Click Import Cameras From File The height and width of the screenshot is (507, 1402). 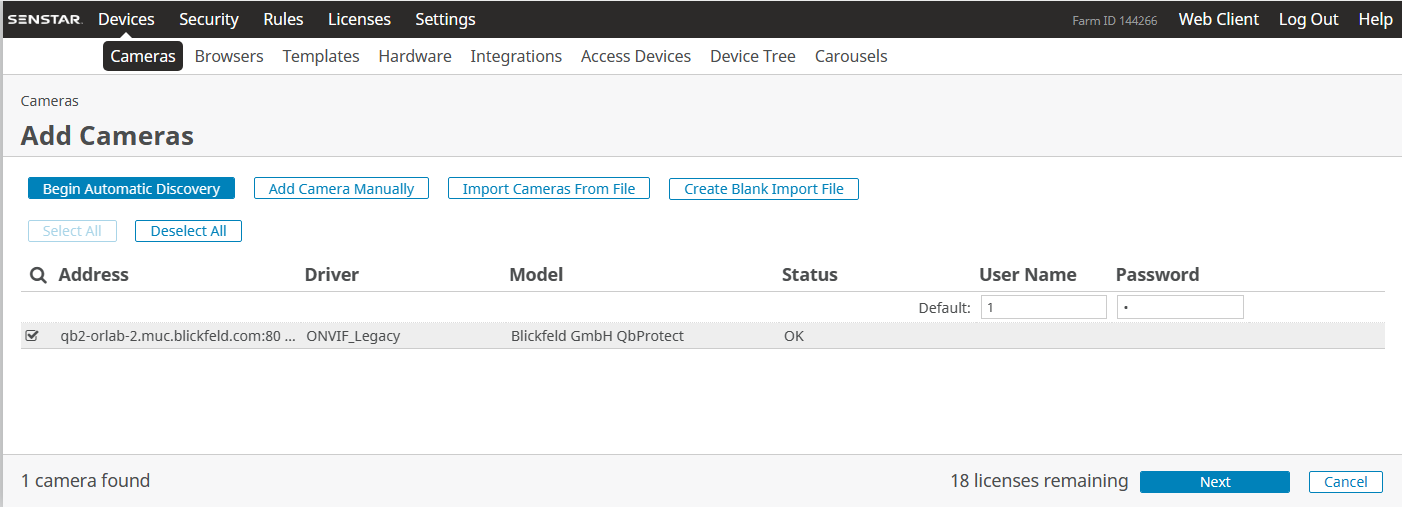[548, 188]
